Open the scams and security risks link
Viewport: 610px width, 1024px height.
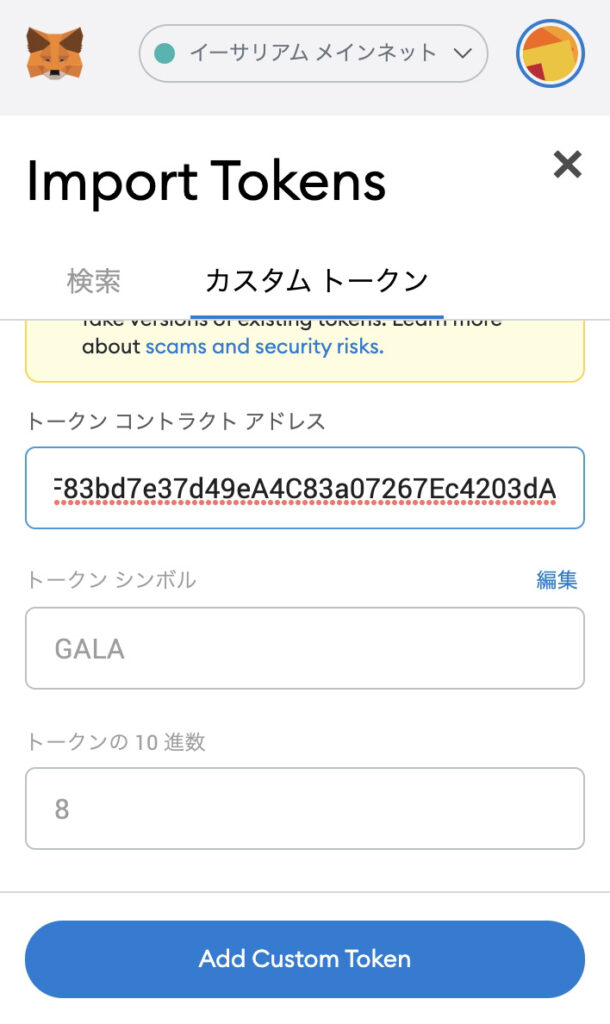(265, 346)
